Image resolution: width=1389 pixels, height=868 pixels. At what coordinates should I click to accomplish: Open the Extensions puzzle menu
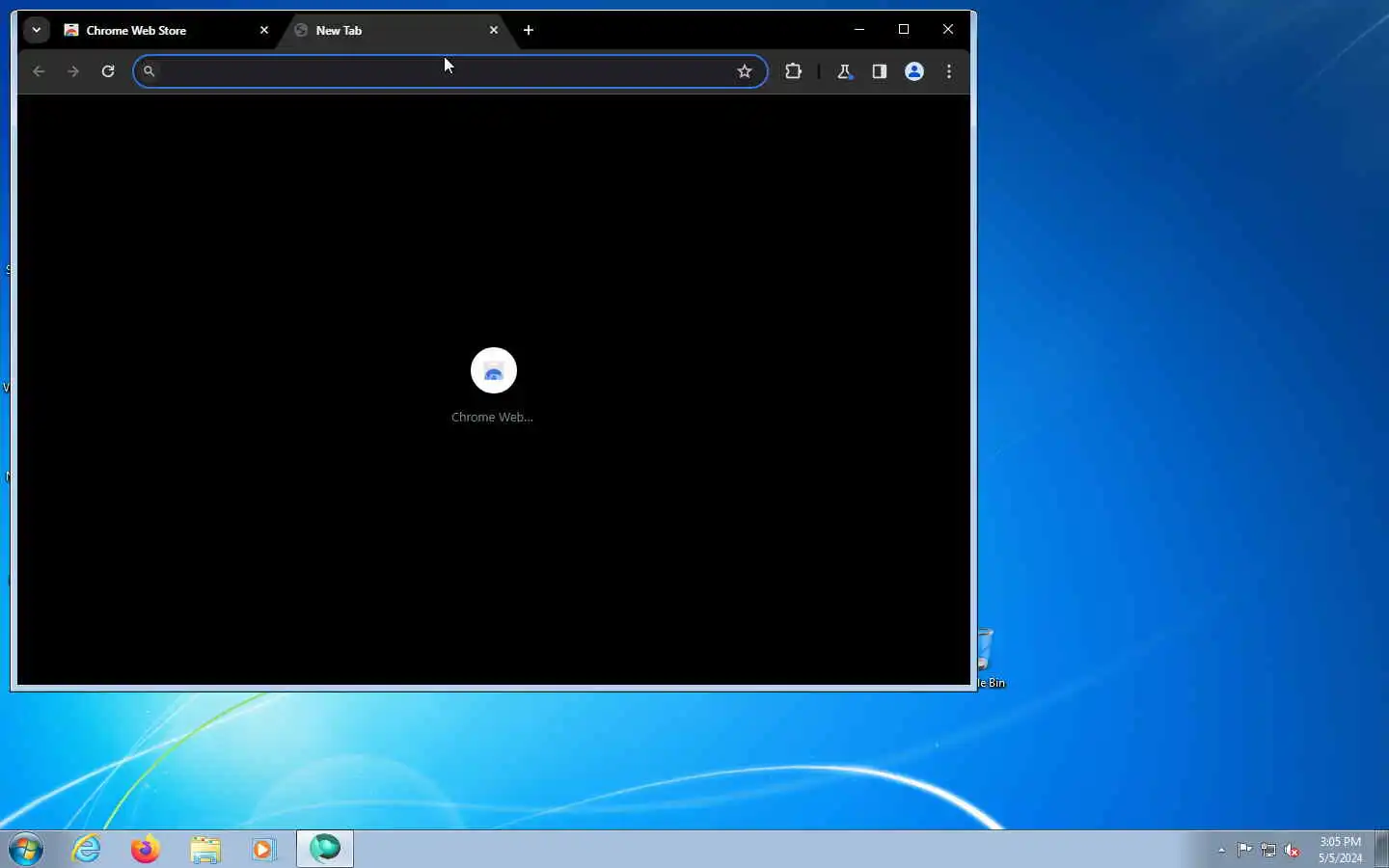click(x=794, y=71)
